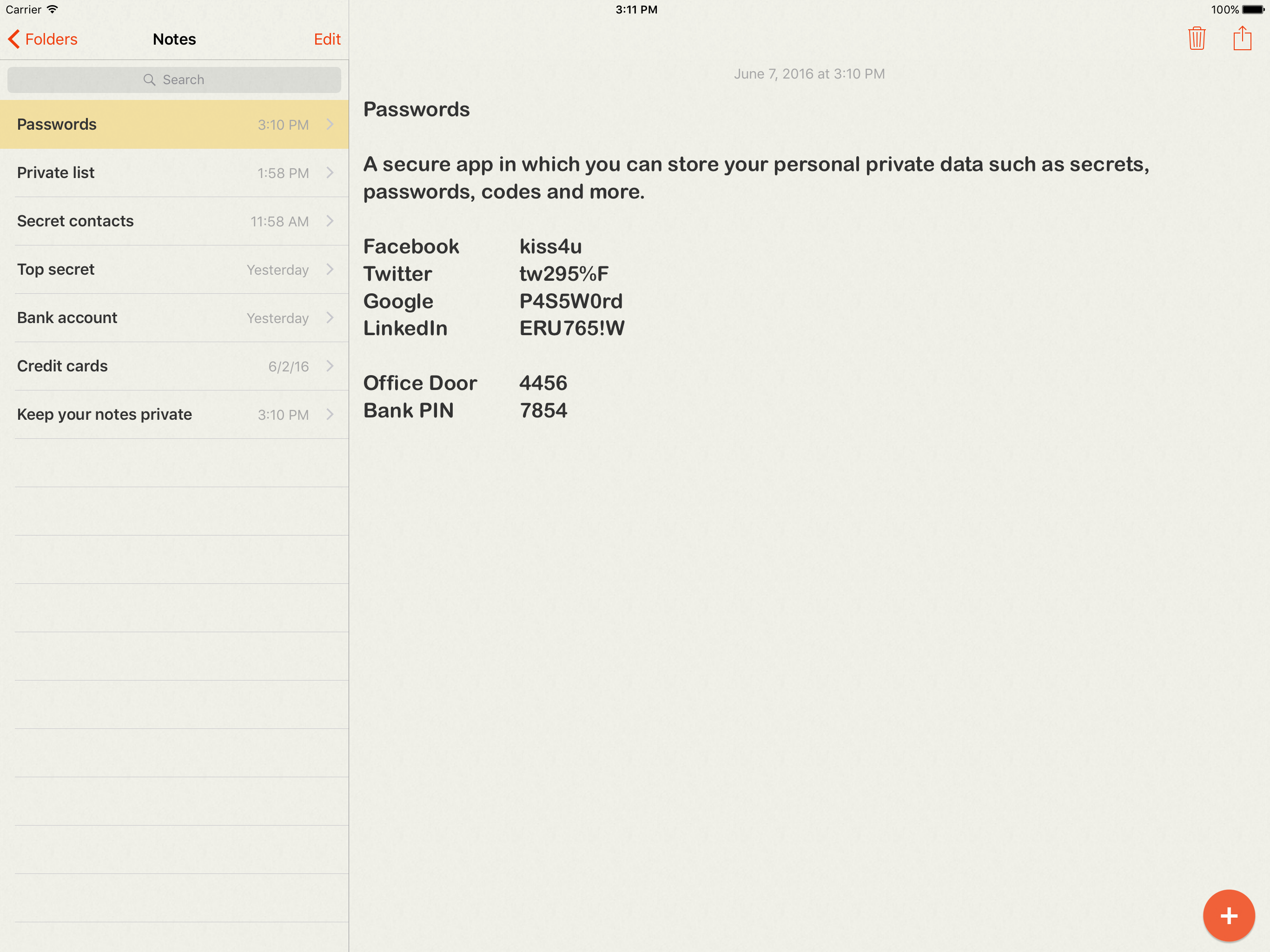1270x952 pixels.
Task: Select the Top secret note
Action: [56, 269]
